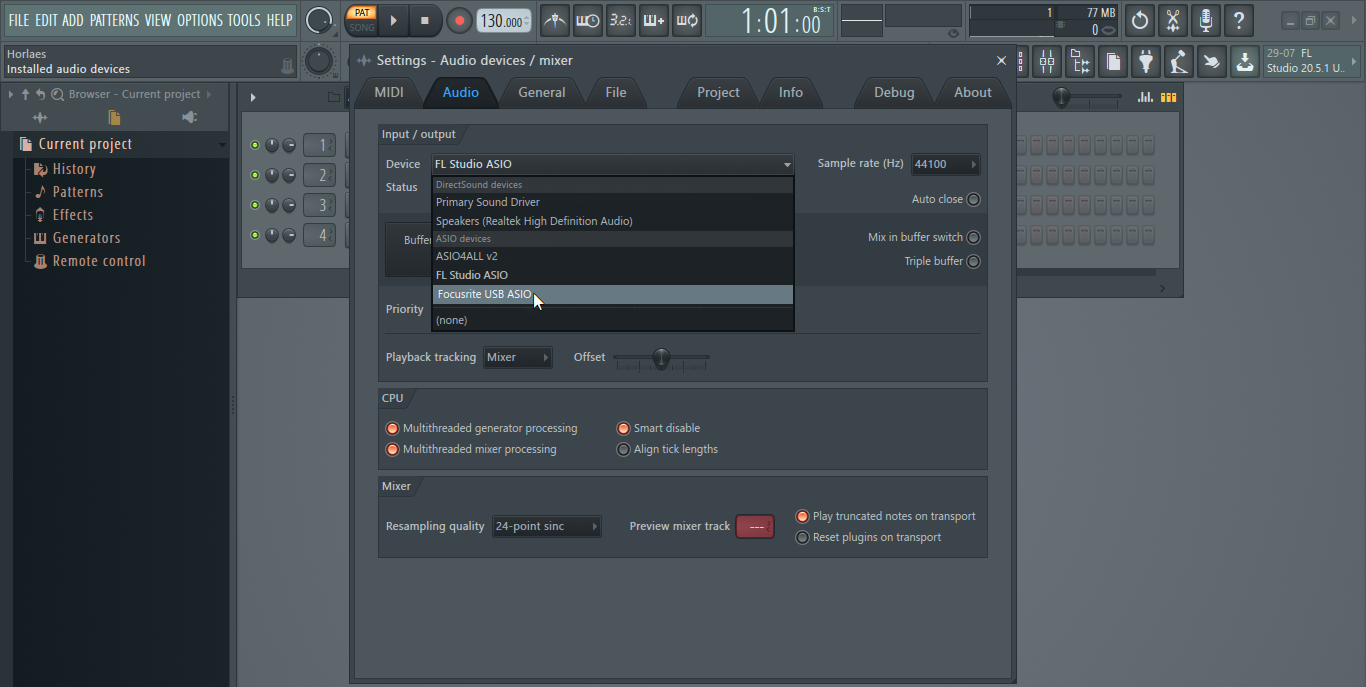Open Generators in browser tree
Screen dimensions: 1366x687
click(x=86, y=238)
